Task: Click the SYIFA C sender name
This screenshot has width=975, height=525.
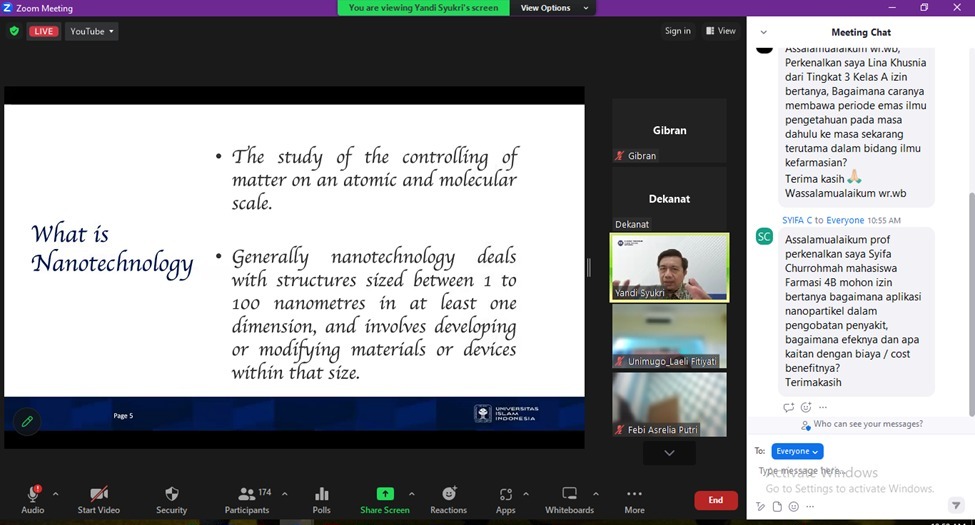Action: tap(797, 220)
